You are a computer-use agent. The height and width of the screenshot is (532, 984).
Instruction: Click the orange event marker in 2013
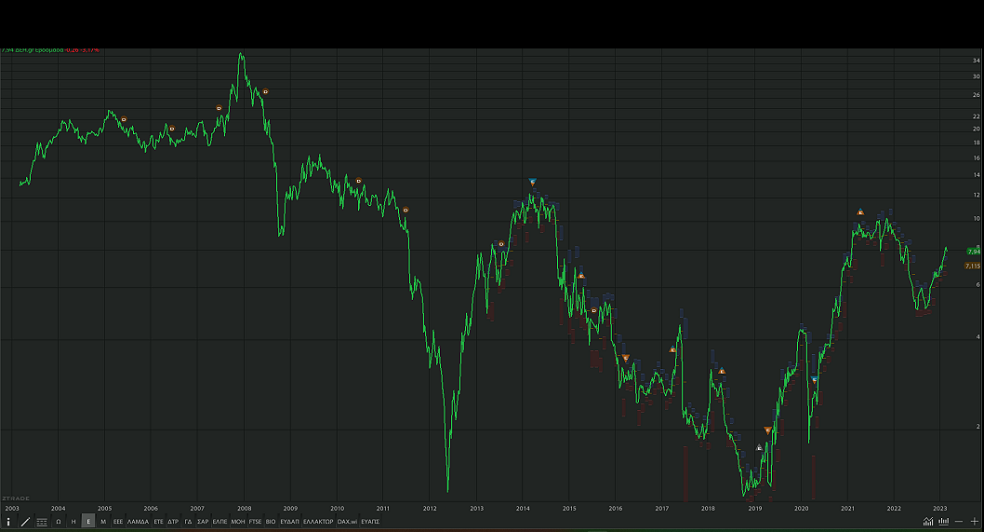501,244
